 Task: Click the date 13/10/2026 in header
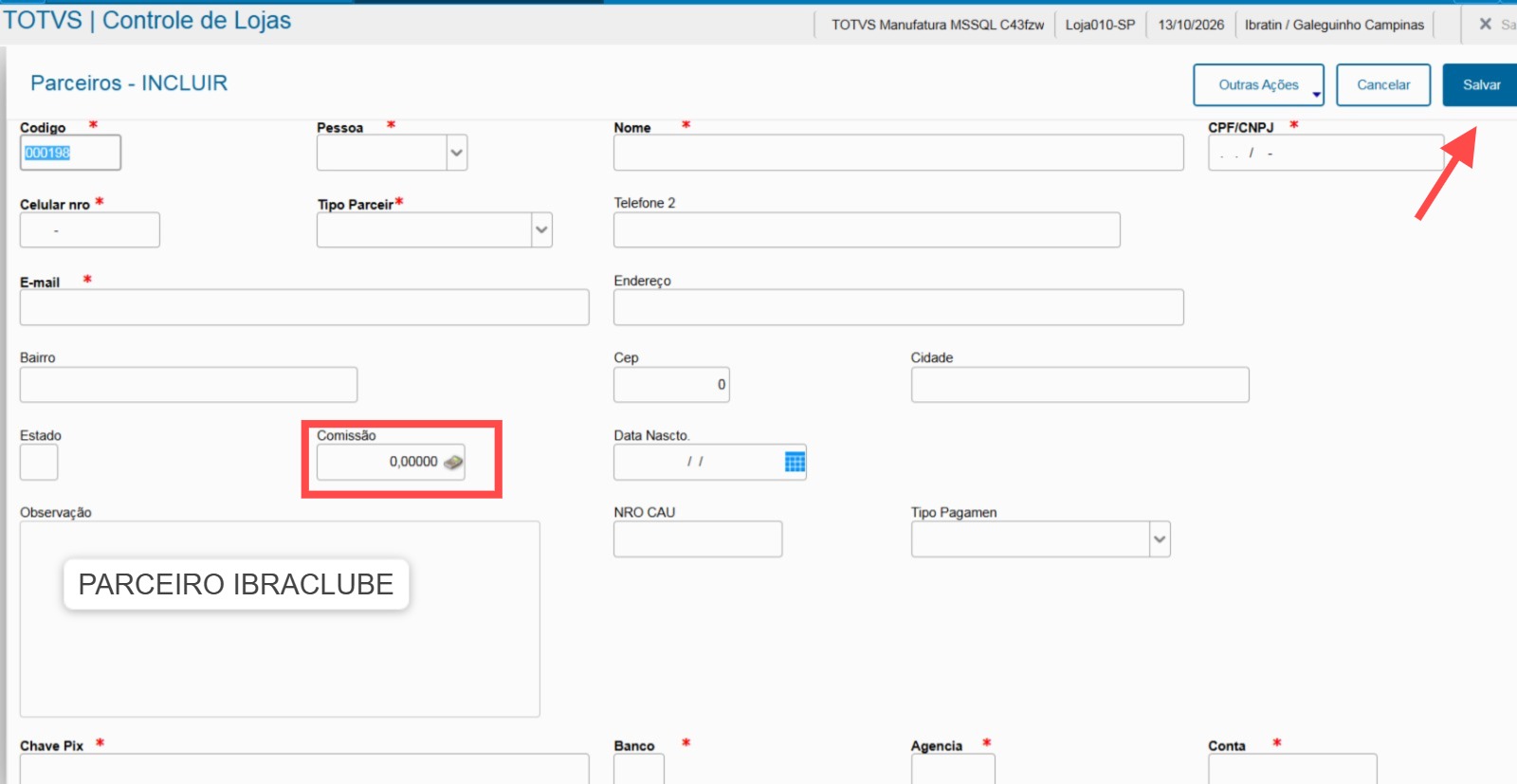point(1191,25)
